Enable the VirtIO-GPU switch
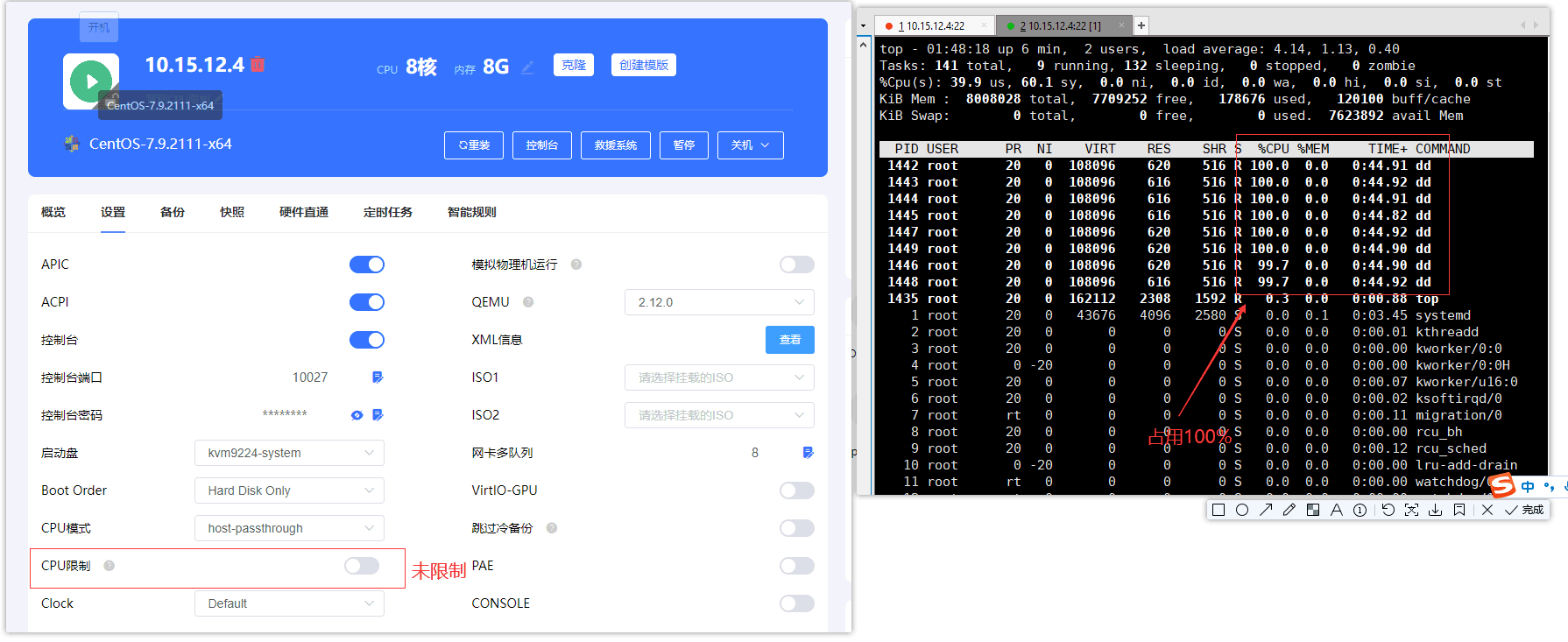Screen dimensions: 1568x642 [x=797, y=490]
